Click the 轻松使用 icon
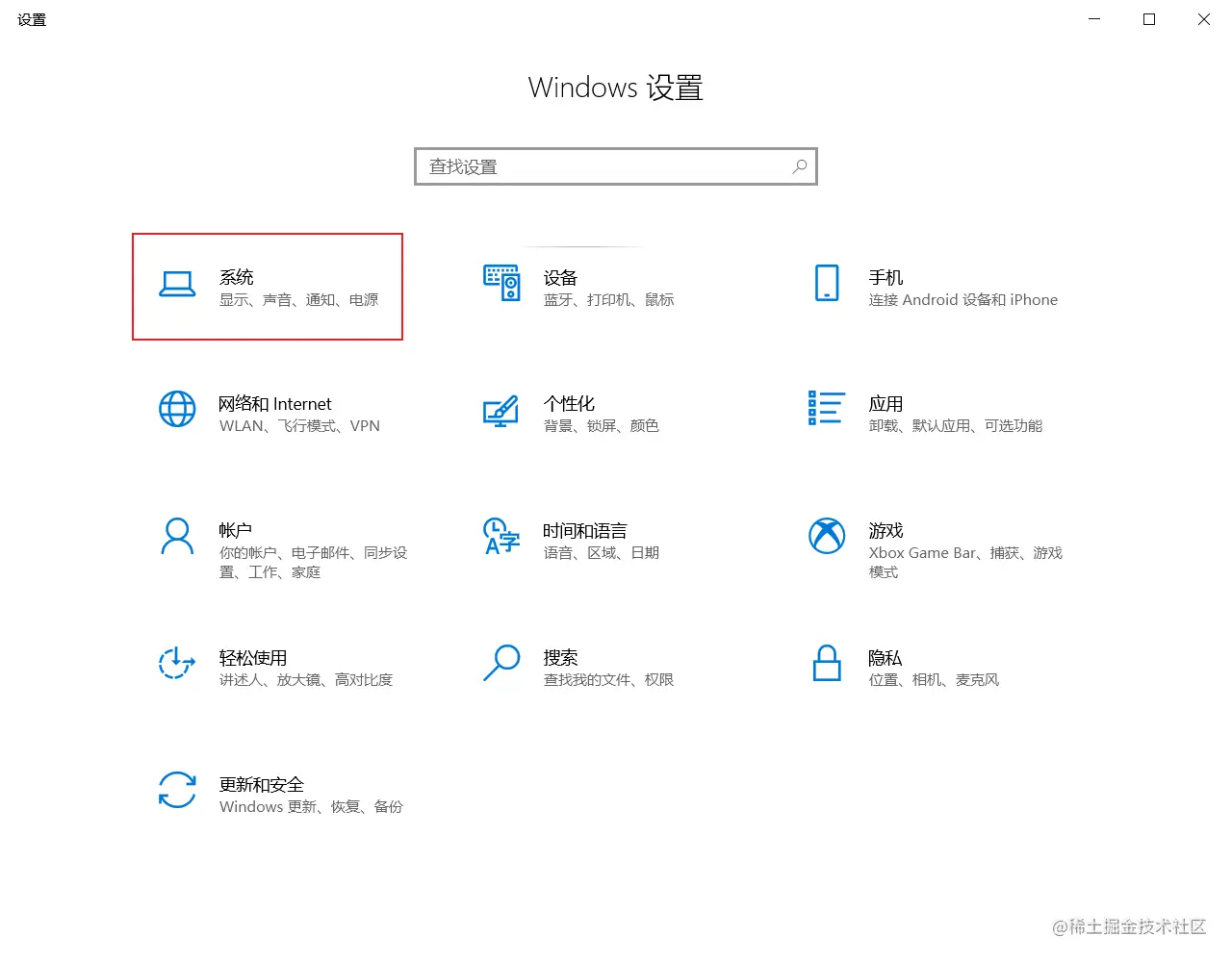 177,663
